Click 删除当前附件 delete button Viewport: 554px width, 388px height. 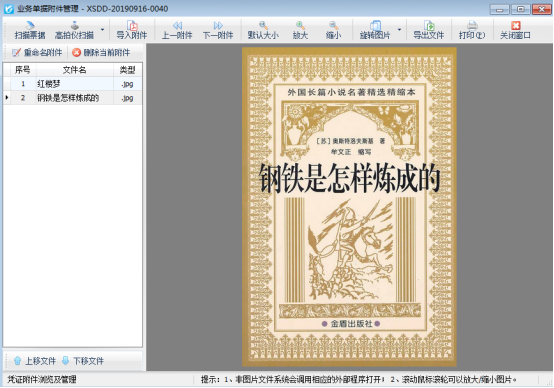[x=101, y=53]
